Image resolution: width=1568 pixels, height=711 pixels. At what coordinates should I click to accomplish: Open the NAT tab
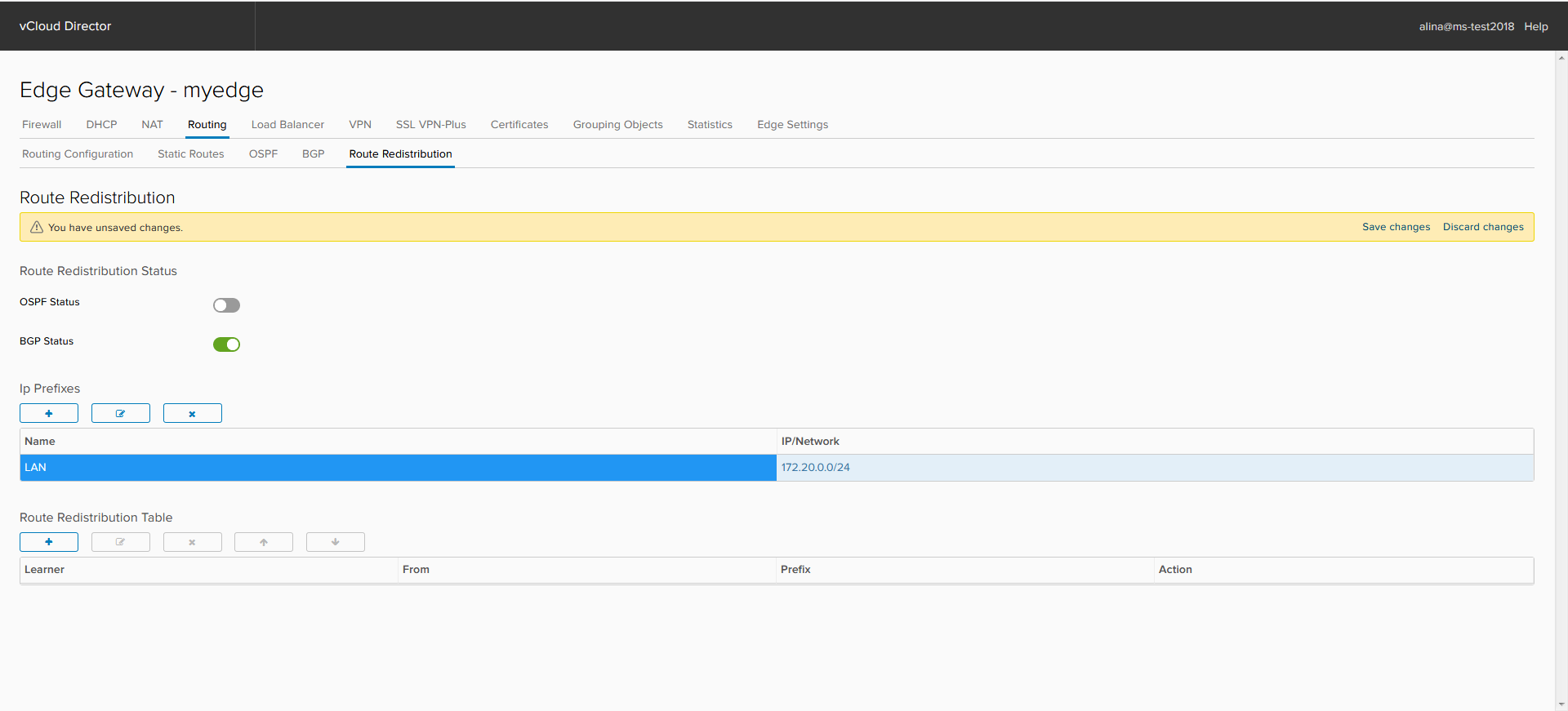coord(152,125)
